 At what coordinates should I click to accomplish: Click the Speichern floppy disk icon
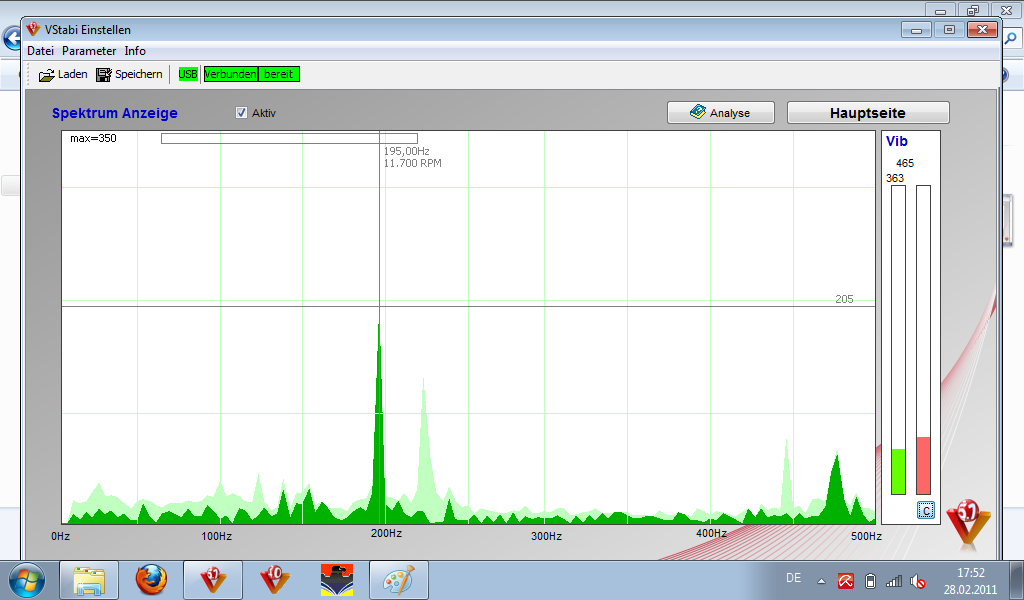(x=104, y=75)
